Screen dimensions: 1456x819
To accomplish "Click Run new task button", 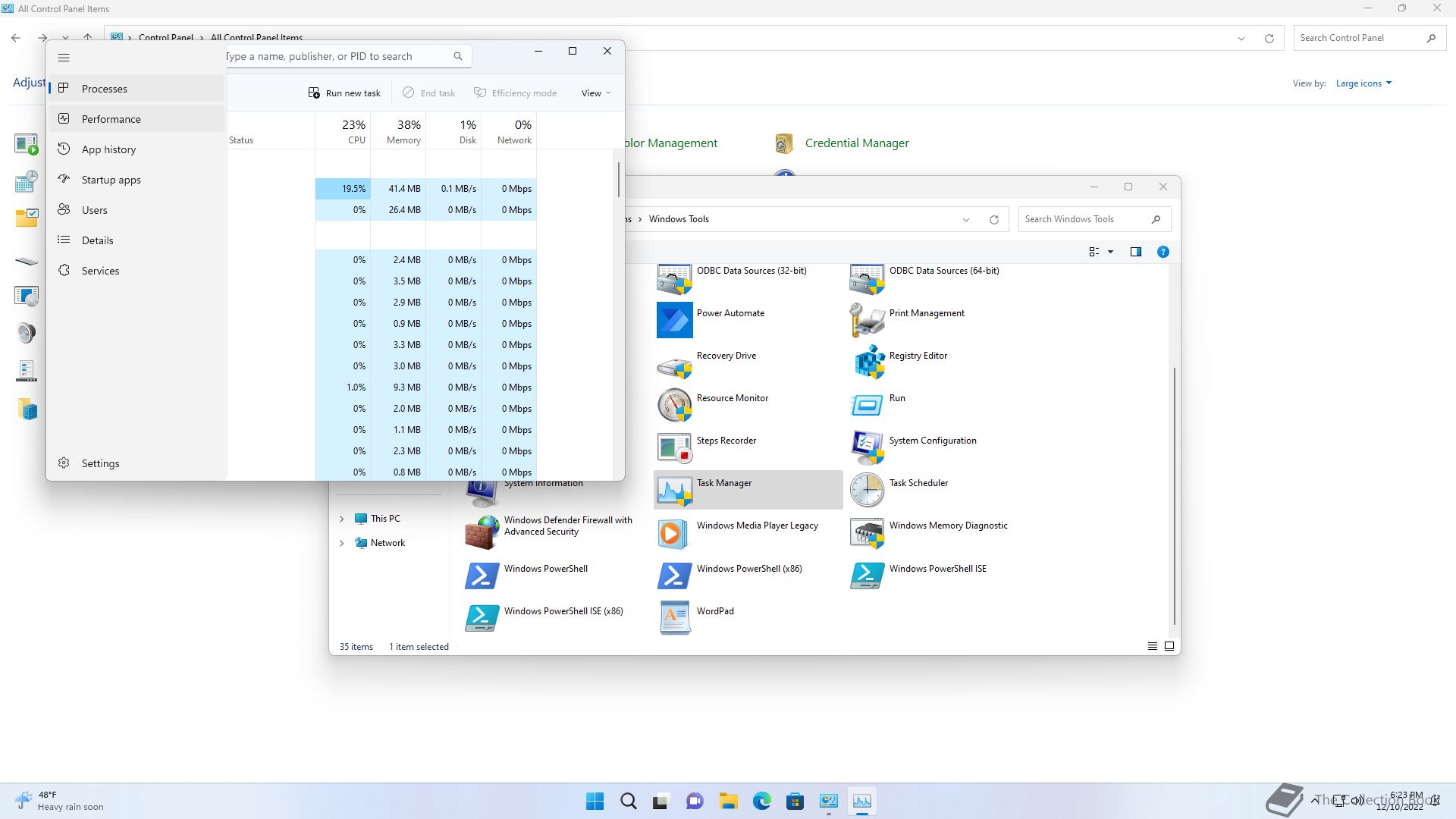I will (x=344, y=93).
